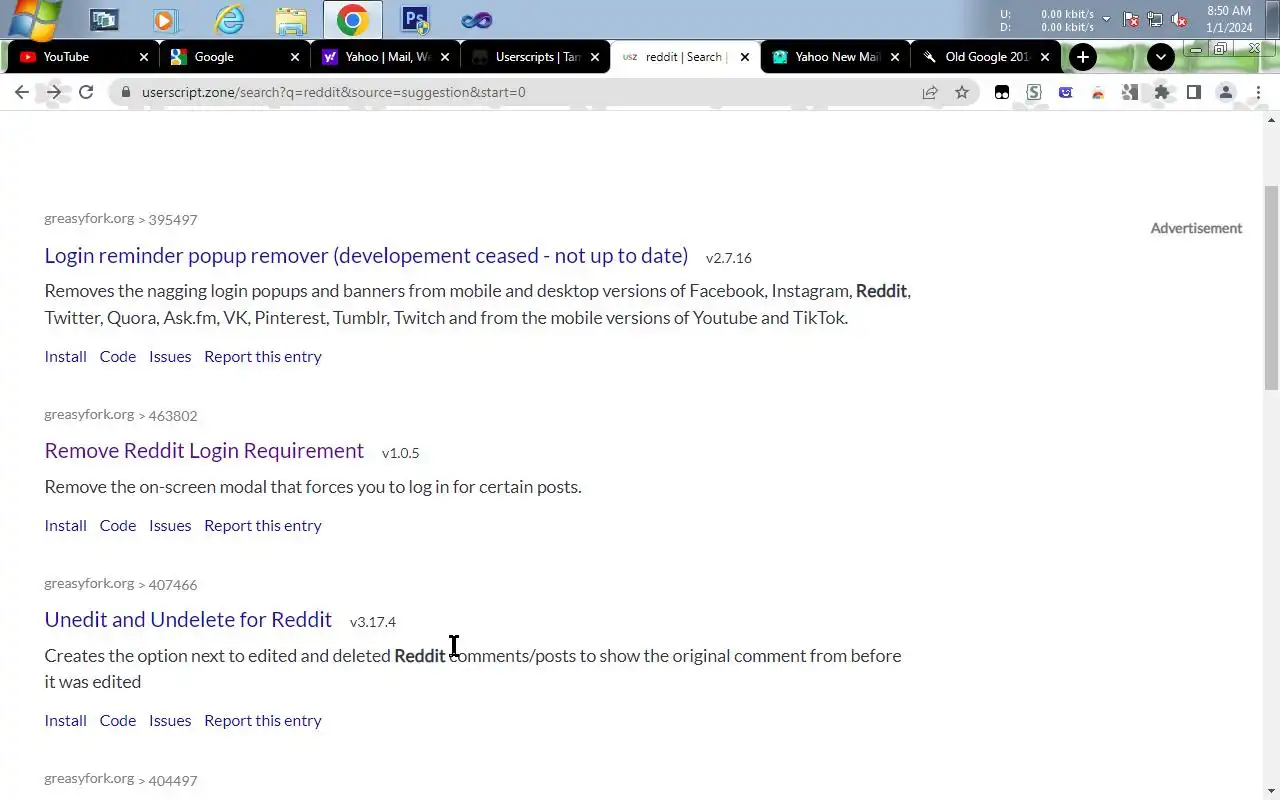Open the Extensions puzzle piece menu

click(1162, 92)
